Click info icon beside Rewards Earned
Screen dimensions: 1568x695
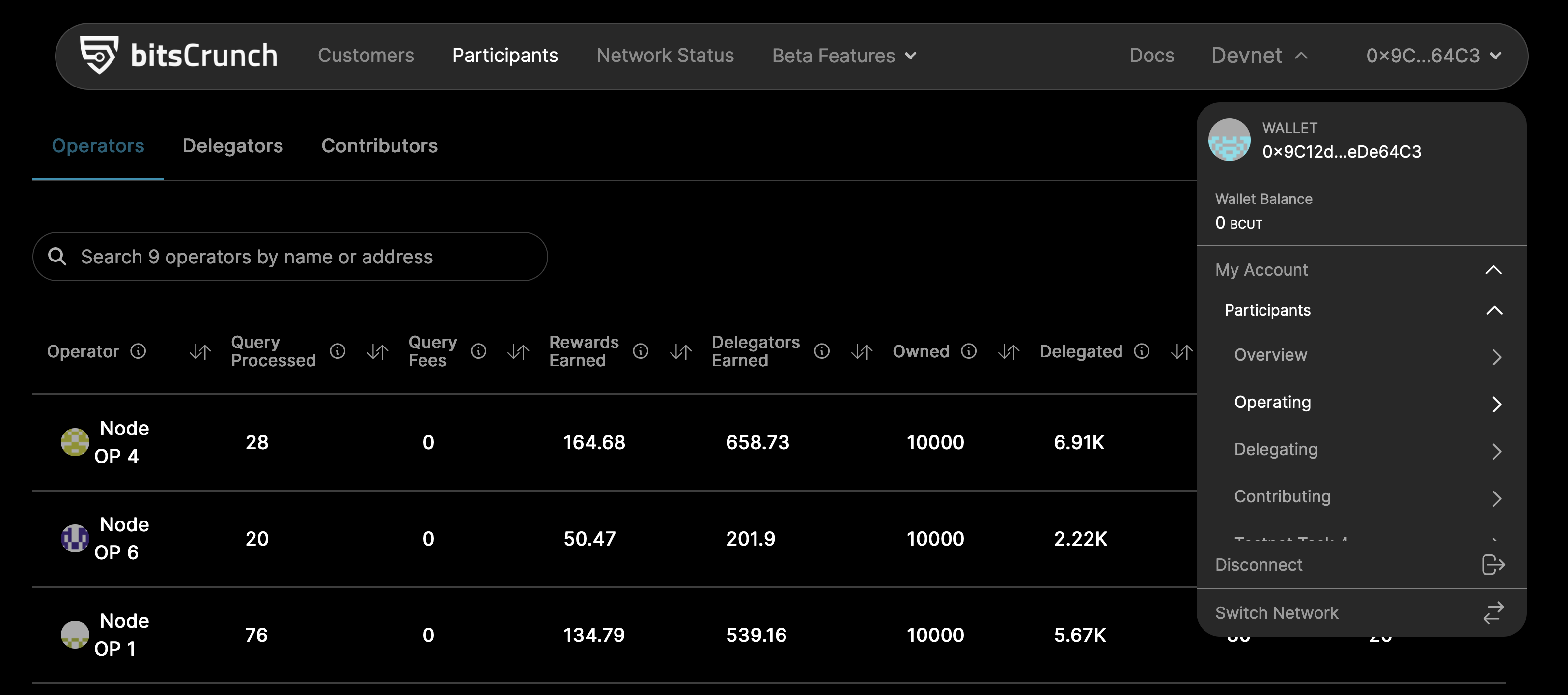point(641,351)
